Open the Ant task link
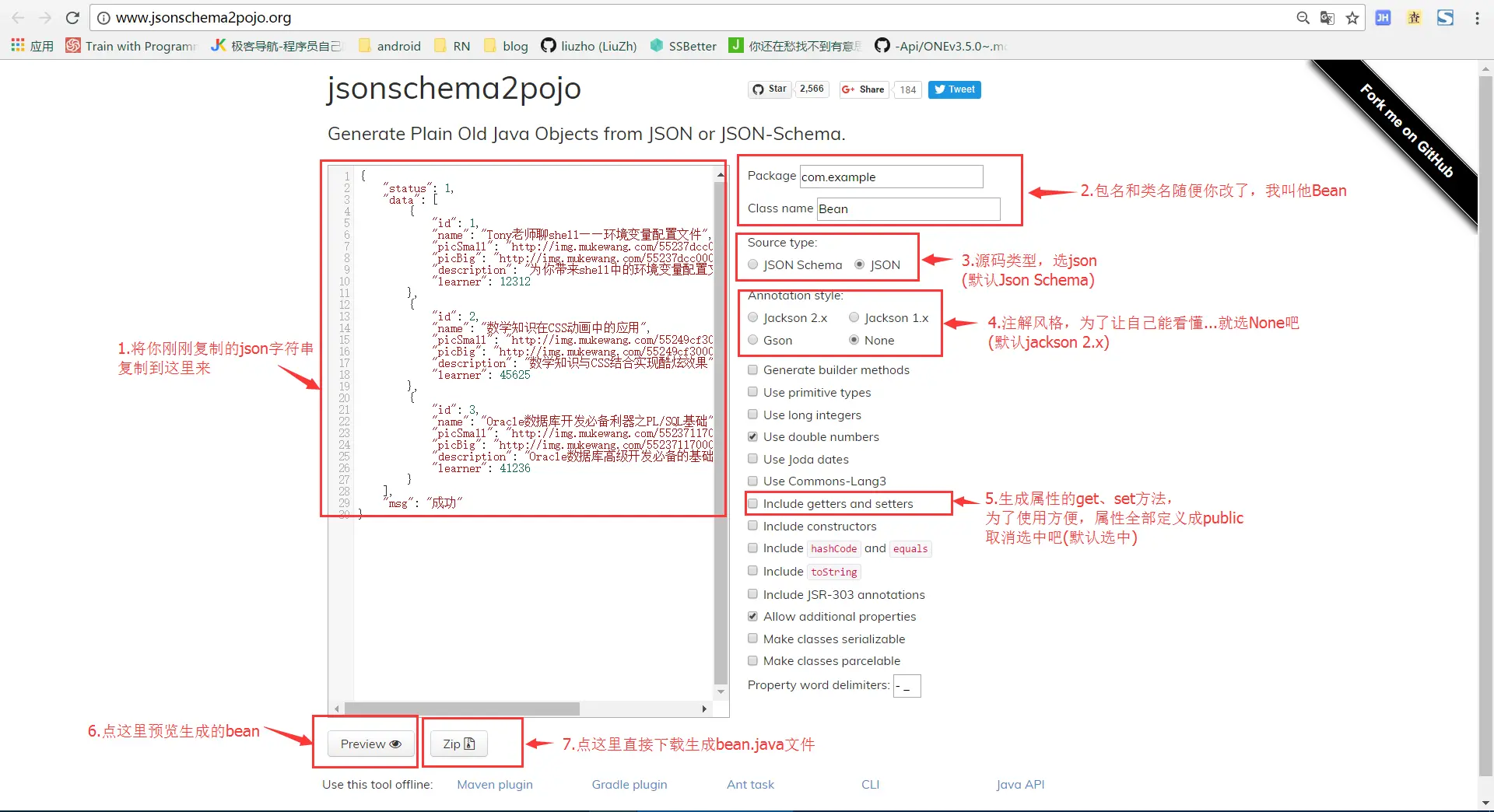 (750, 784)
